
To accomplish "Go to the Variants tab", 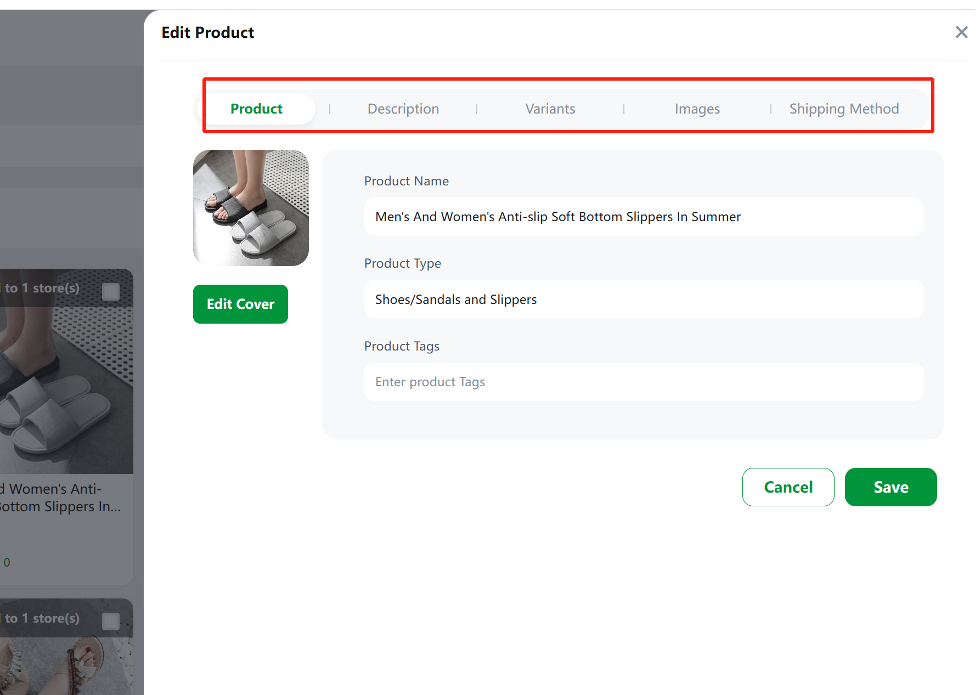I will pyautogui.click(x=550, y=109).
